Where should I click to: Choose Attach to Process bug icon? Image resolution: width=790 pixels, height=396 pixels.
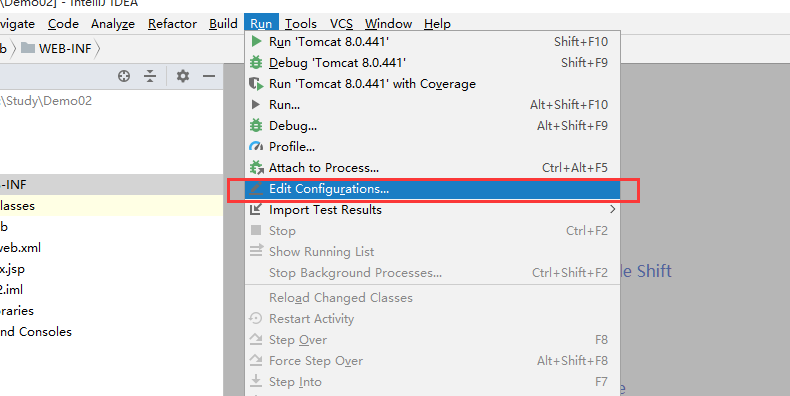point(256,167)
